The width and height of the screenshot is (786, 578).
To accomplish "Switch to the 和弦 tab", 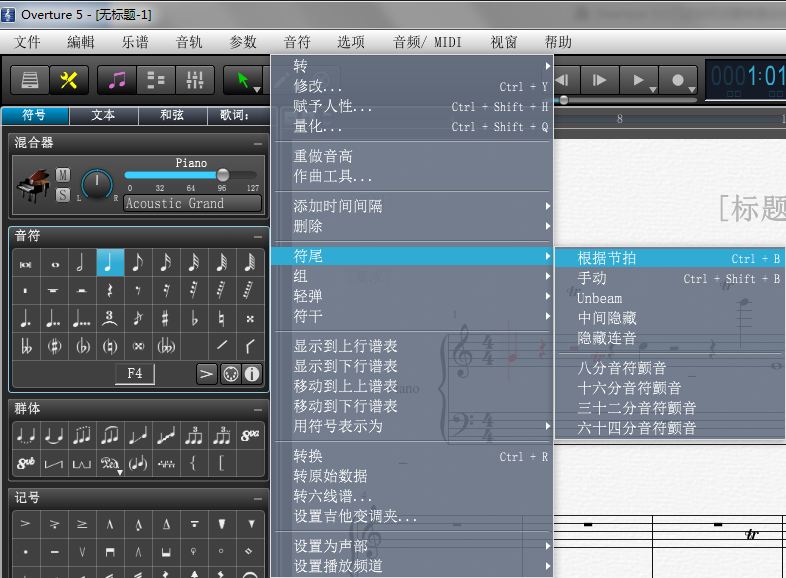I will [x=171, y=115].
